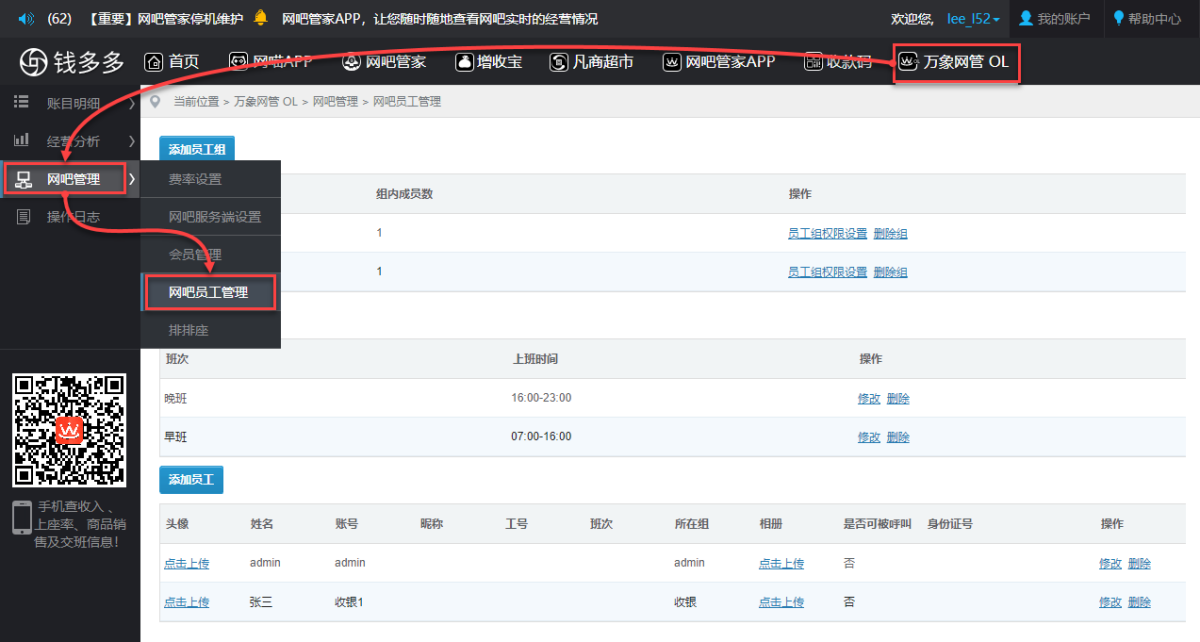Click the 钱多多 logo
Screen dimensions: 1200x642
[72, 62]
